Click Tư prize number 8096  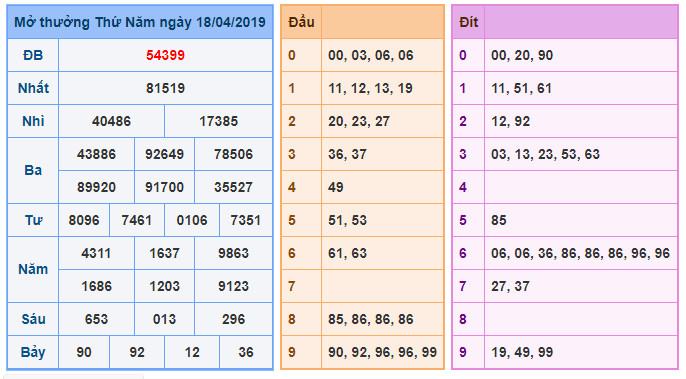[x=84, y=220]
